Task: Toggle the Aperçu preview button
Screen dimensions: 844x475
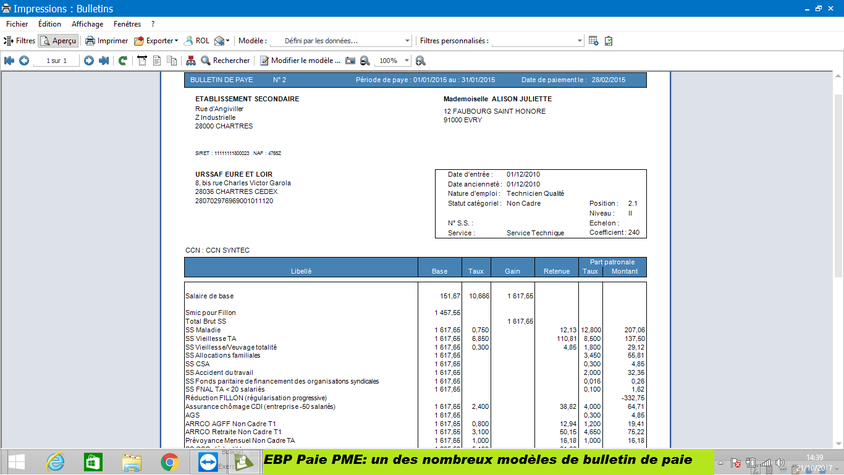Action: (x=59, y=41)
